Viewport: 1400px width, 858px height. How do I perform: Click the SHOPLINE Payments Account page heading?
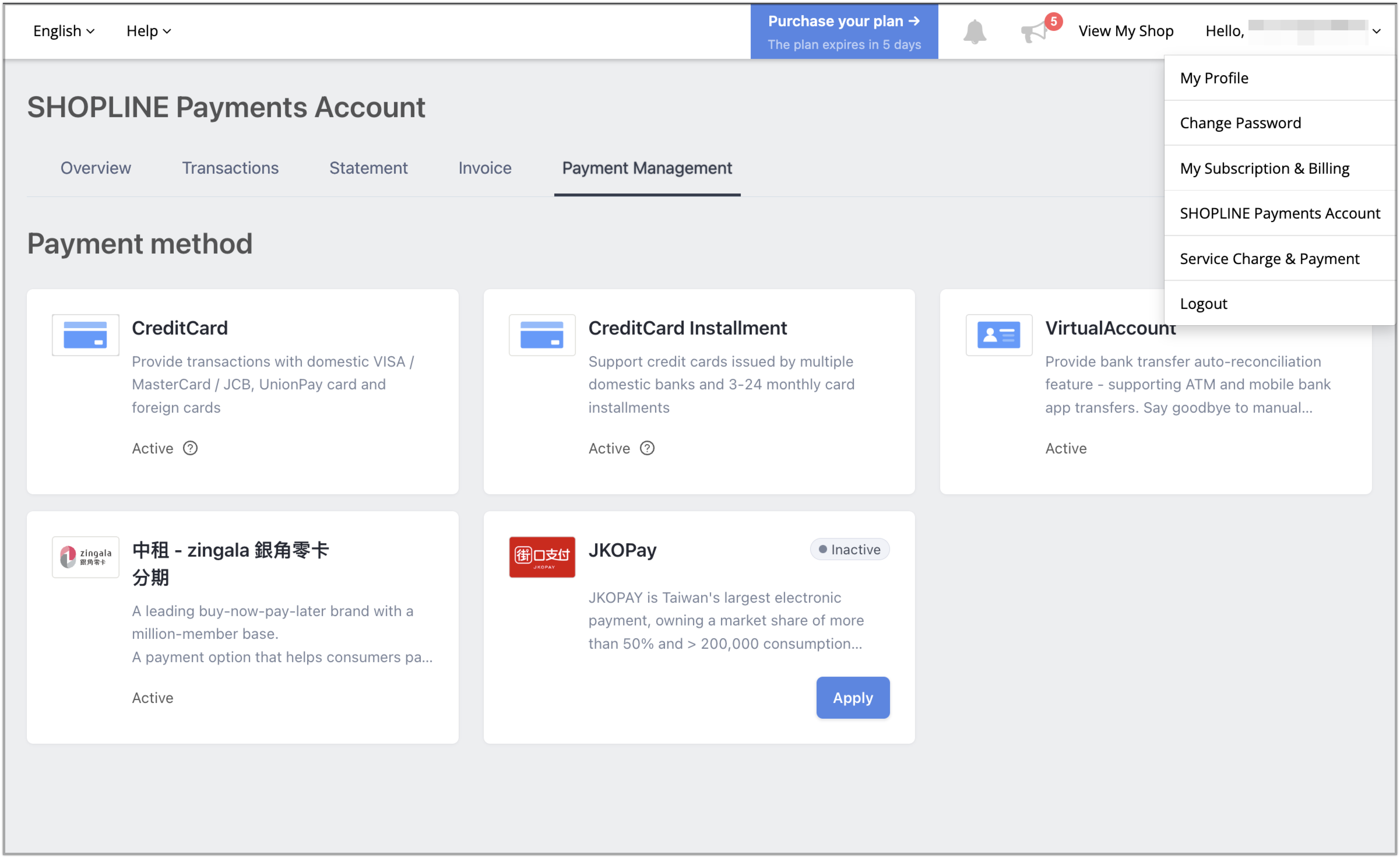point(226,107)
